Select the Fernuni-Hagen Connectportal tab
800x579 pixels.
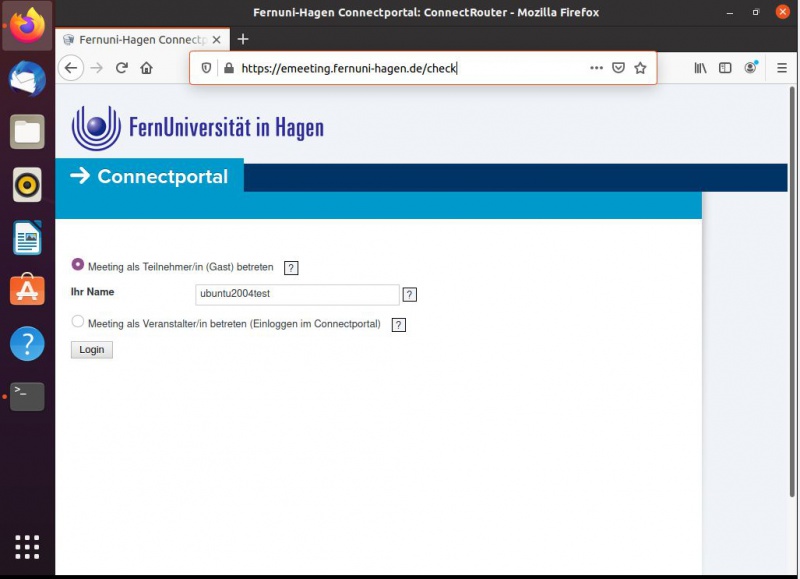click(x=142, y=40)
